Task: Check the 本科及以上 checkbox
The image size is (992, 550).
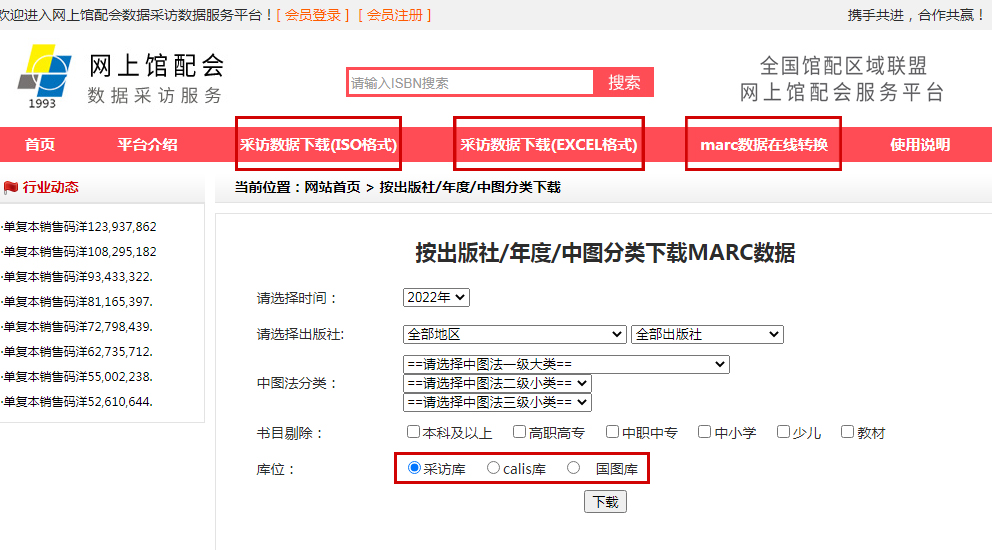Action: click(413, 432)
